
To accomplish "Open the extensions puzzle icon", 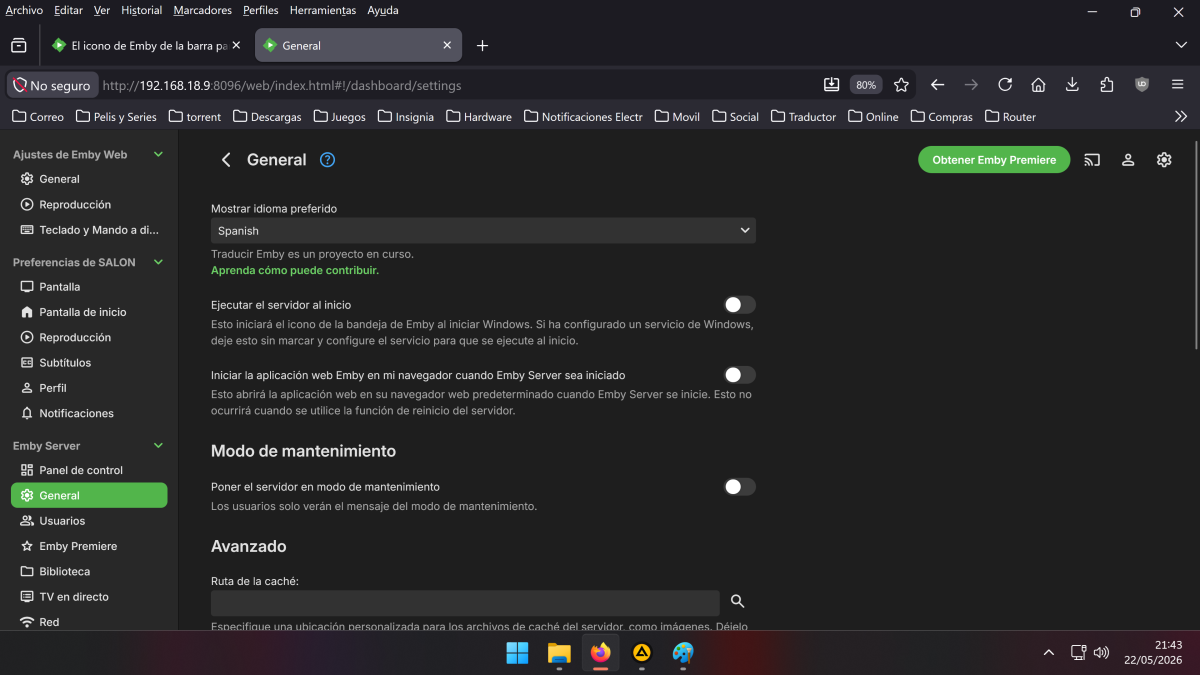I will pos(1106,85).
